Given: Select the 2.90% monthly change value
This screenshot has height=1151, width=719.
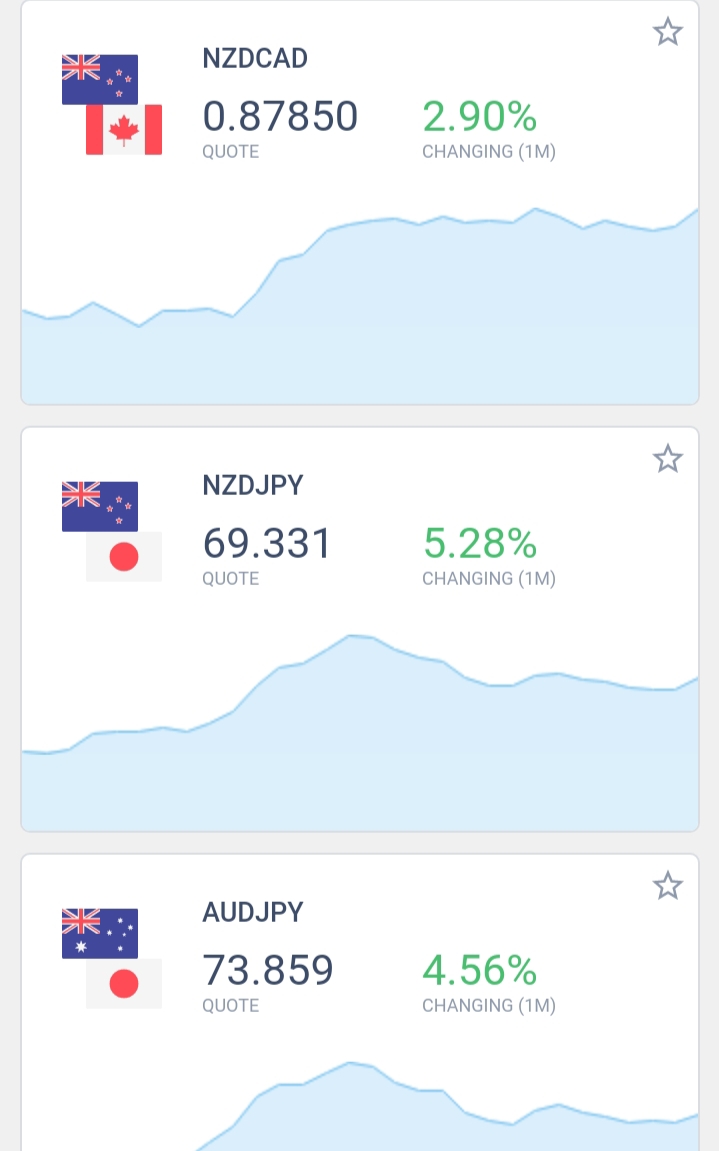Looking at the screenshot, I should (x=480, y=117).
